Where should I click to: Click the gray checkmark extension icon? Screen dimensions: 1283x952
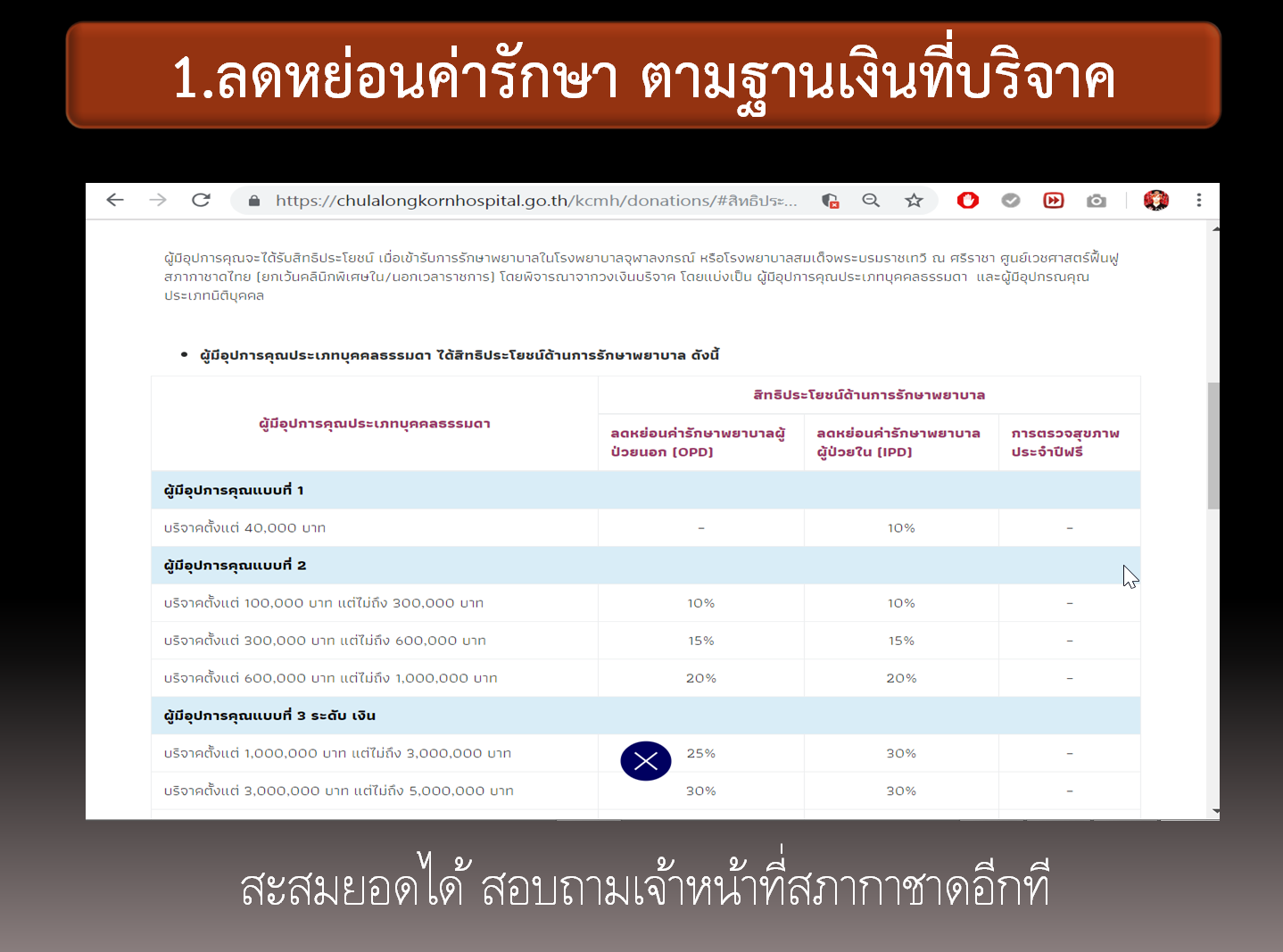[x=1010, y=200]
